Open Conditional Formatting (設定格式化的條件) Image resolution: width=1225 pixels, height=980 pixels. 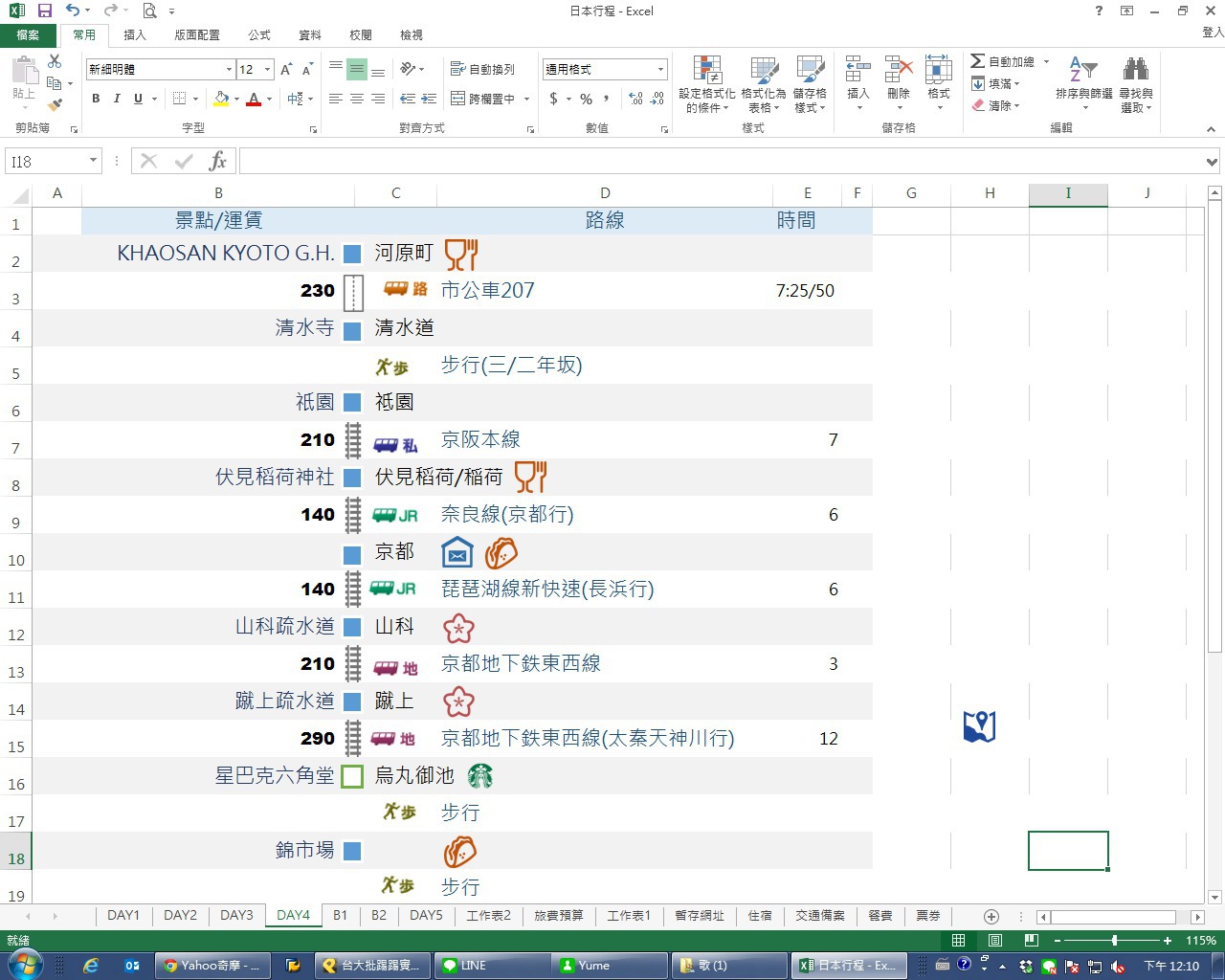click(x=707, y=84)
